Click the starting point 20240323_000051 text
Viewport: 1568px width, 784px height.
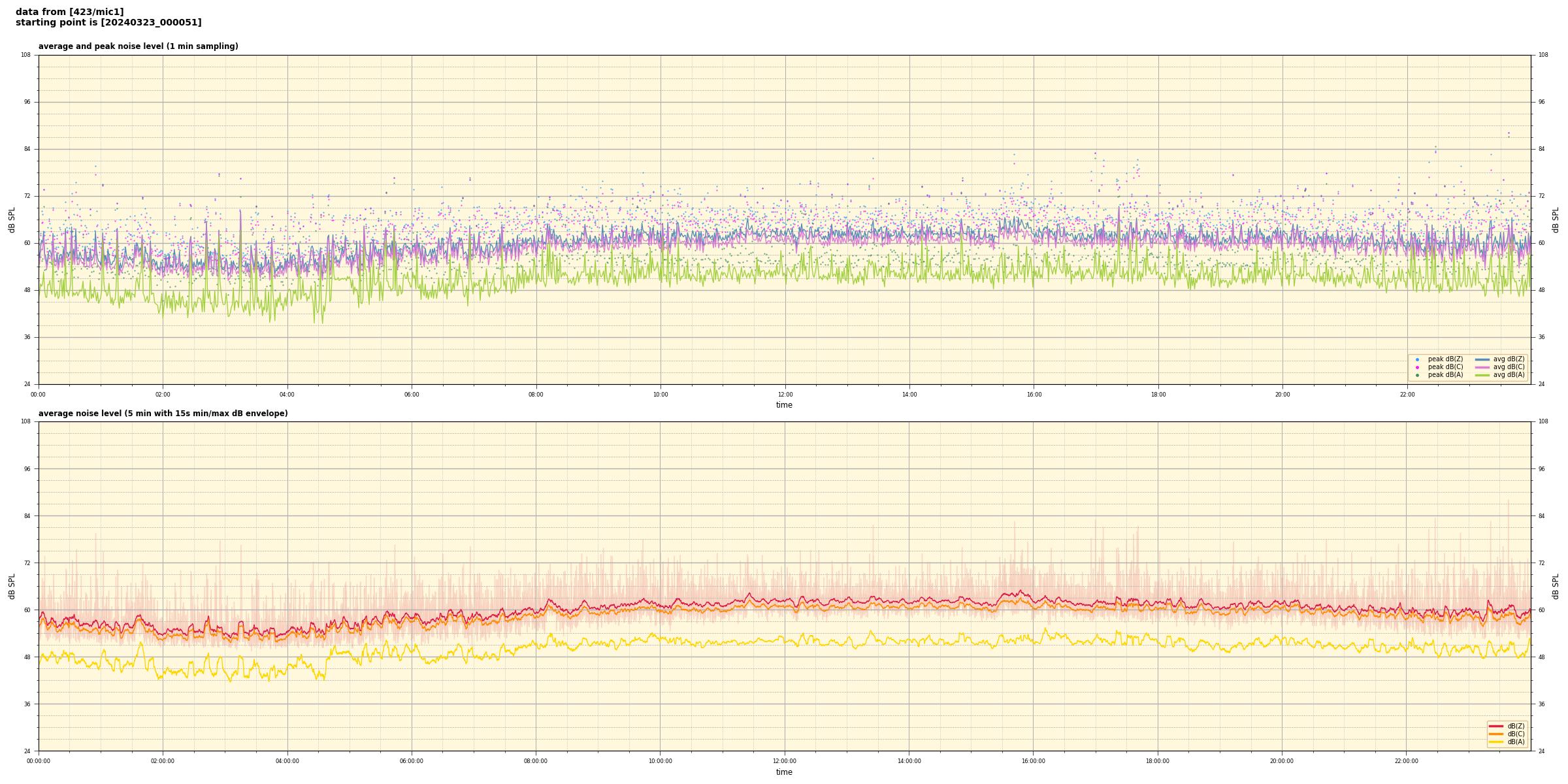pos(108,23)
